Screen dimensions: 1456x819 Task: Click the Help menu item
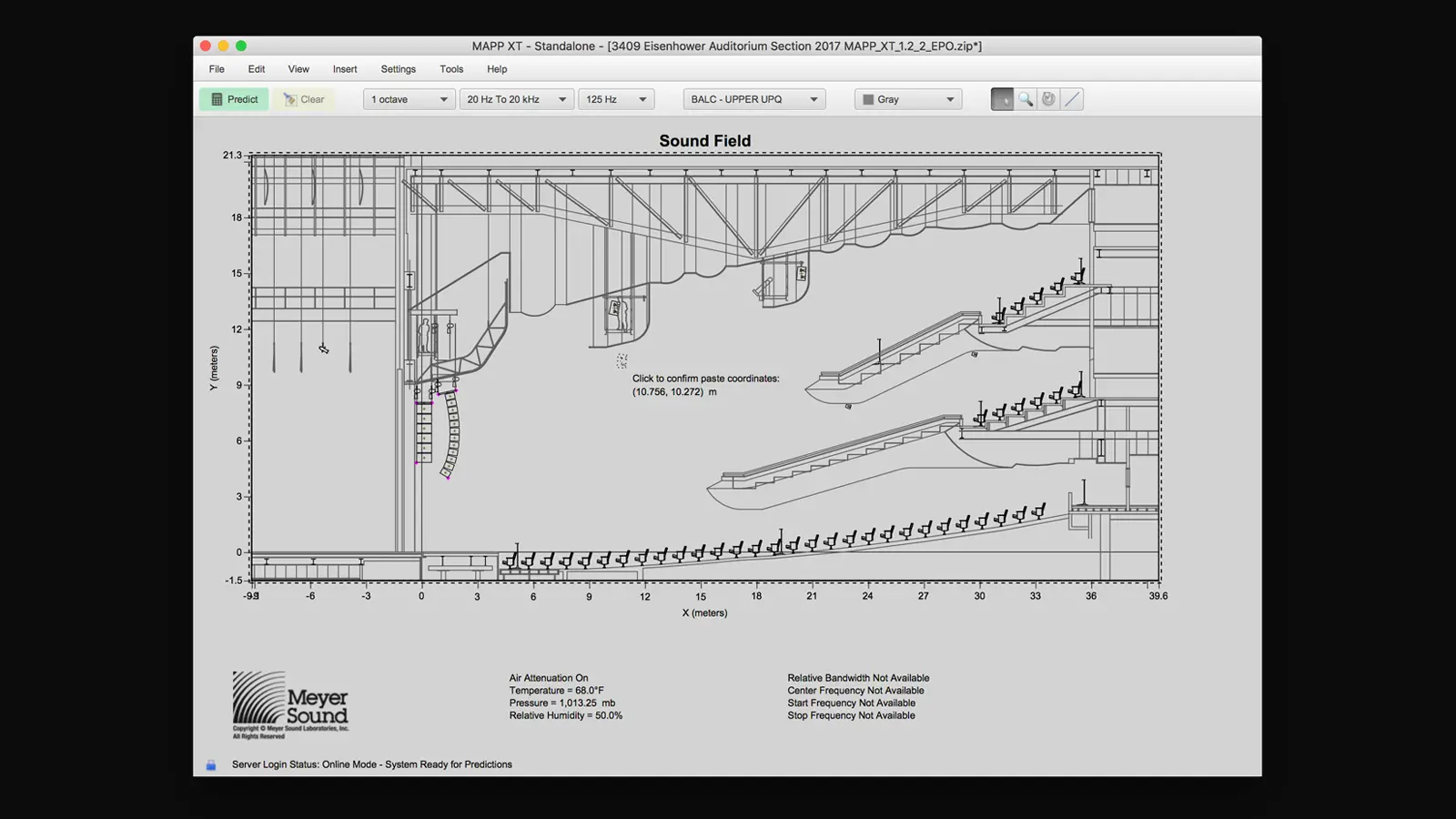pos(497,69)
